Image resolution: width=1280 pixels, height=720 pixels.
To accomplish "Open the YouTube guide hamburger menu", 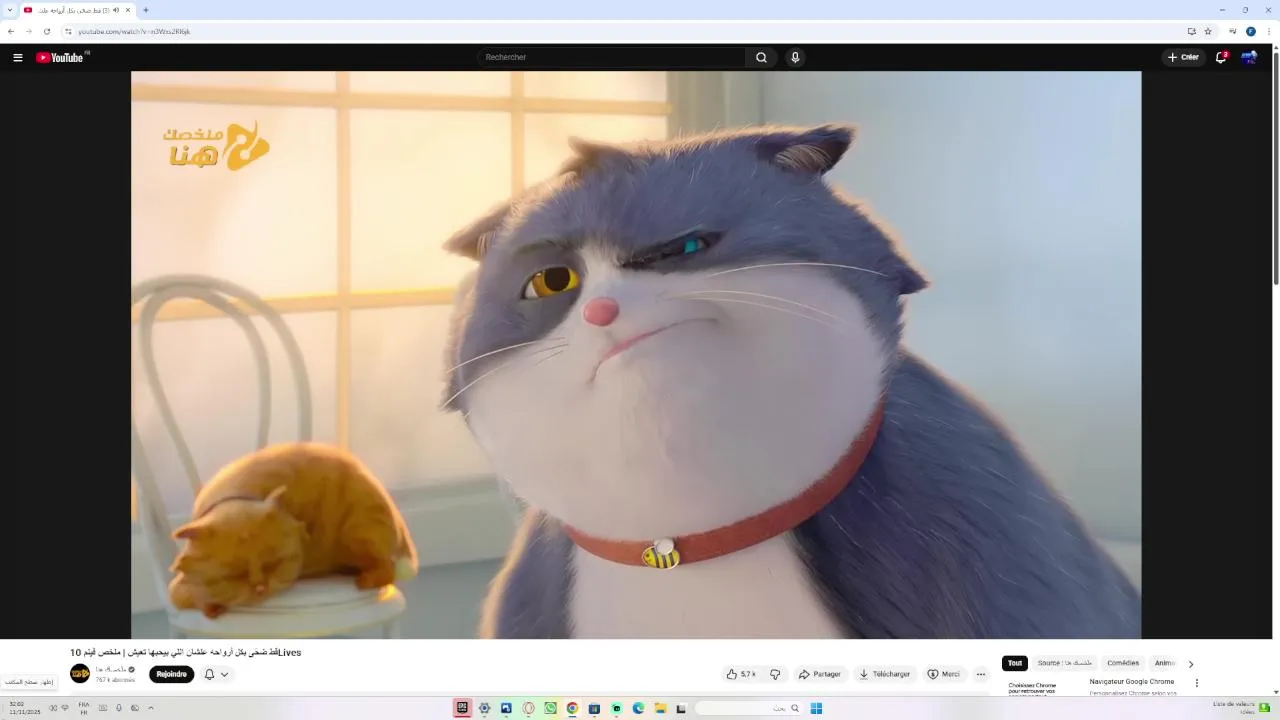I will coord(18,57).
